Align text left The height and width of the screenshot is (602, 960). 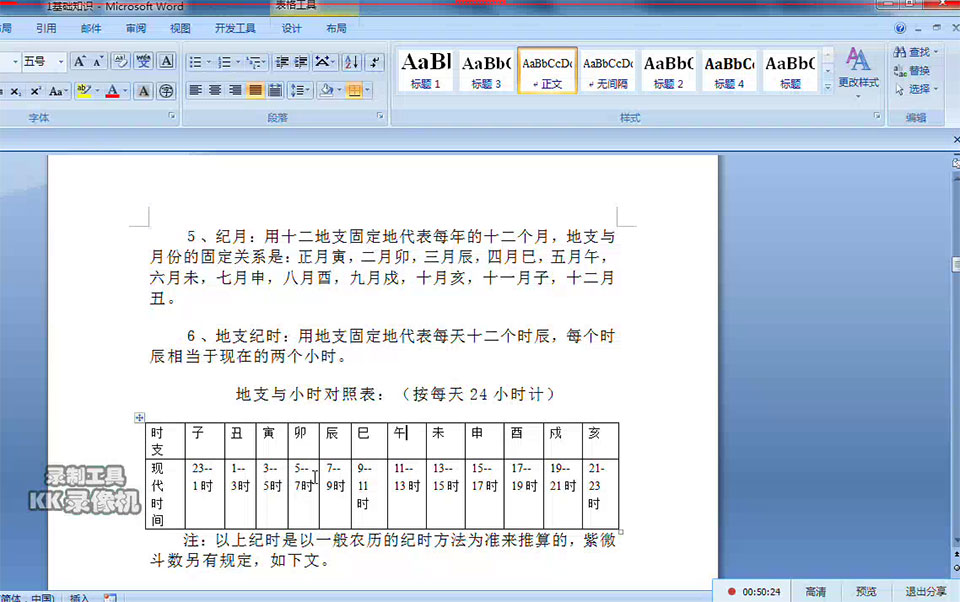195,91
